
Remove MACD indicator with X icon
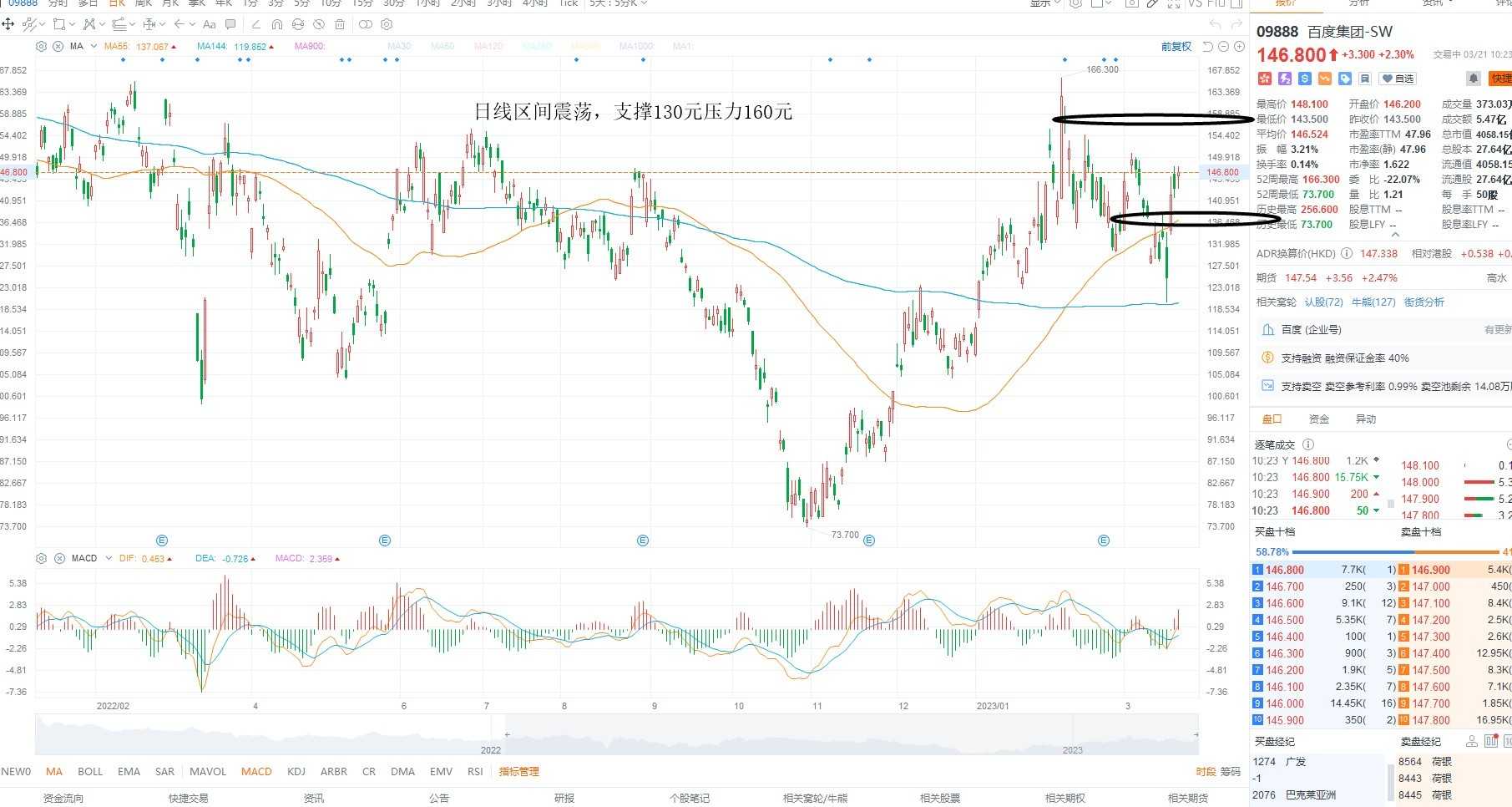click(x=59, y=558)
